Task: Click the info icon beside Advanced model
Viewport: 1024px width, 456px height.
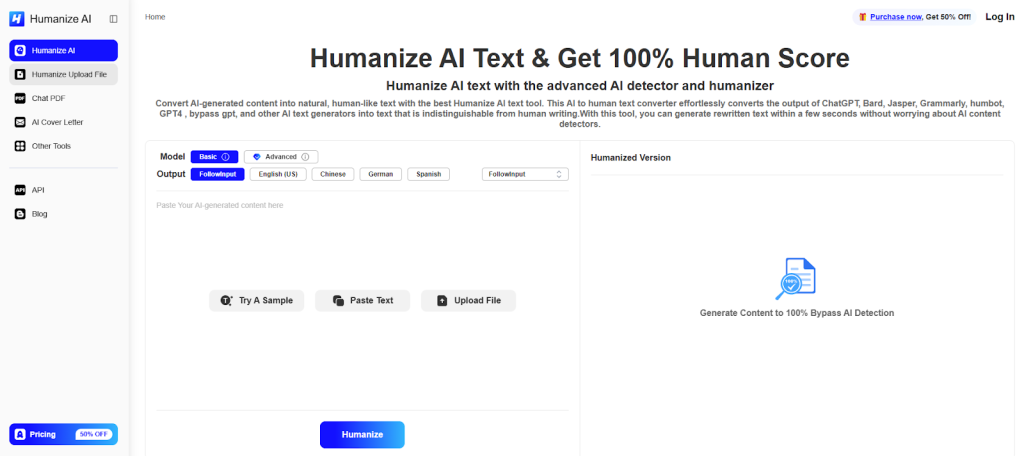Action: pos(305,157)
